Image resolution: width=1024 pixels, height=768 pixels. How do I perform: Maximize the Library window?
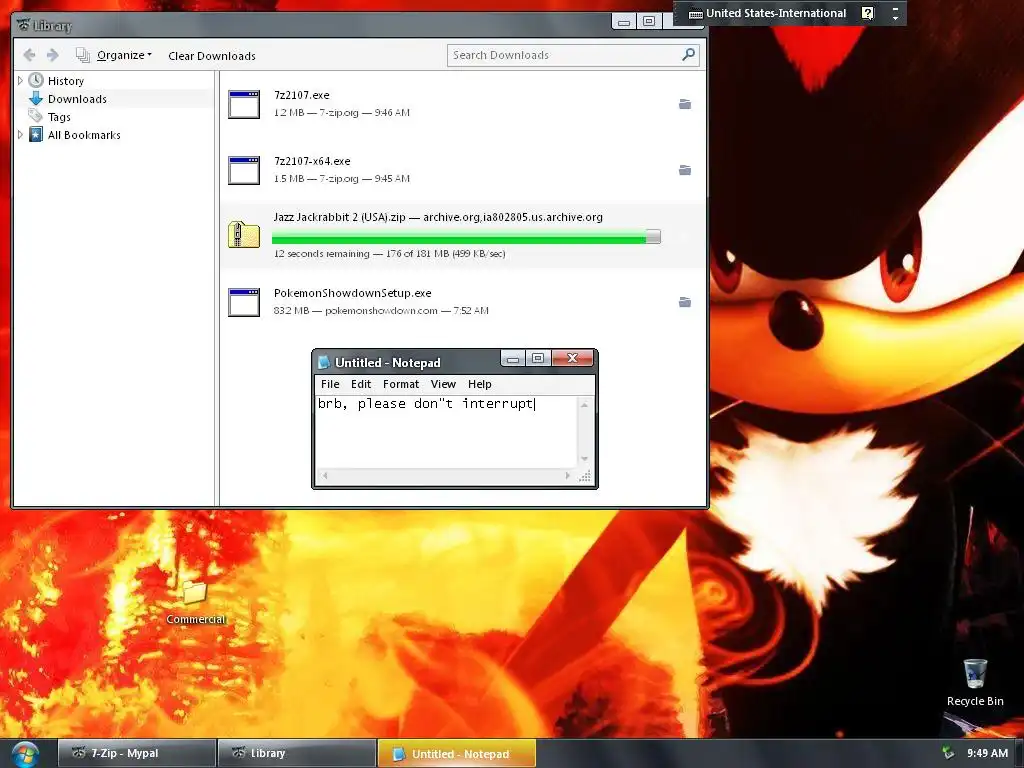[x=648, y=22]
